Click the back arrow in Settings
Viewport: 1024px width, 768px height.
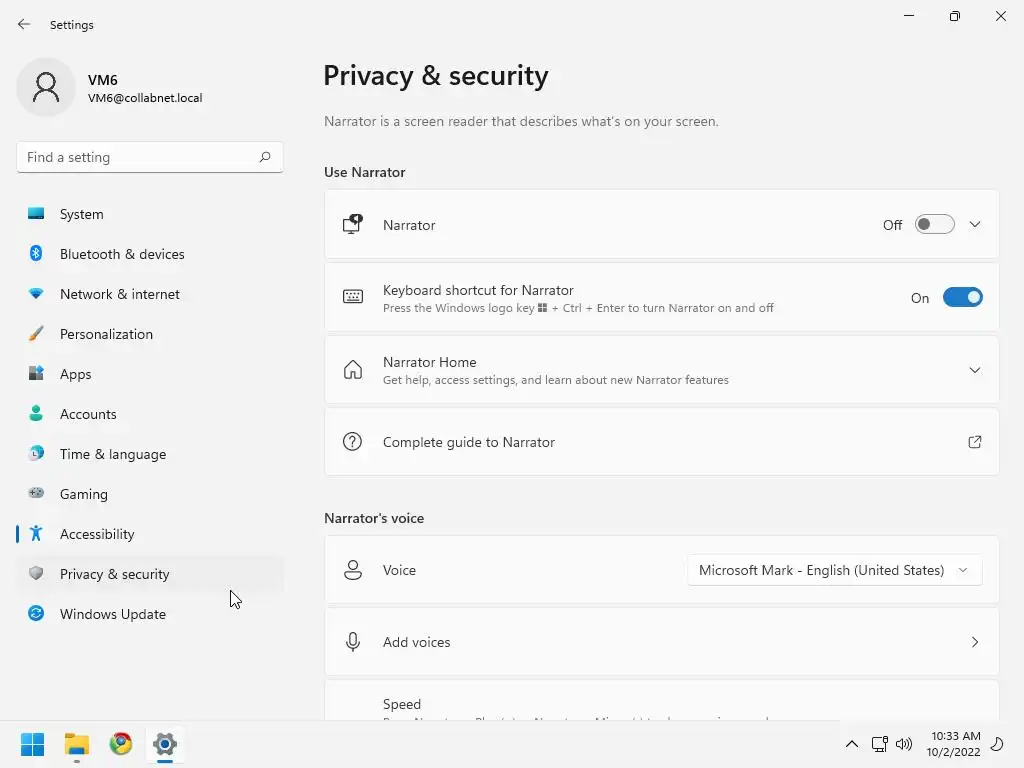point(24,24)
